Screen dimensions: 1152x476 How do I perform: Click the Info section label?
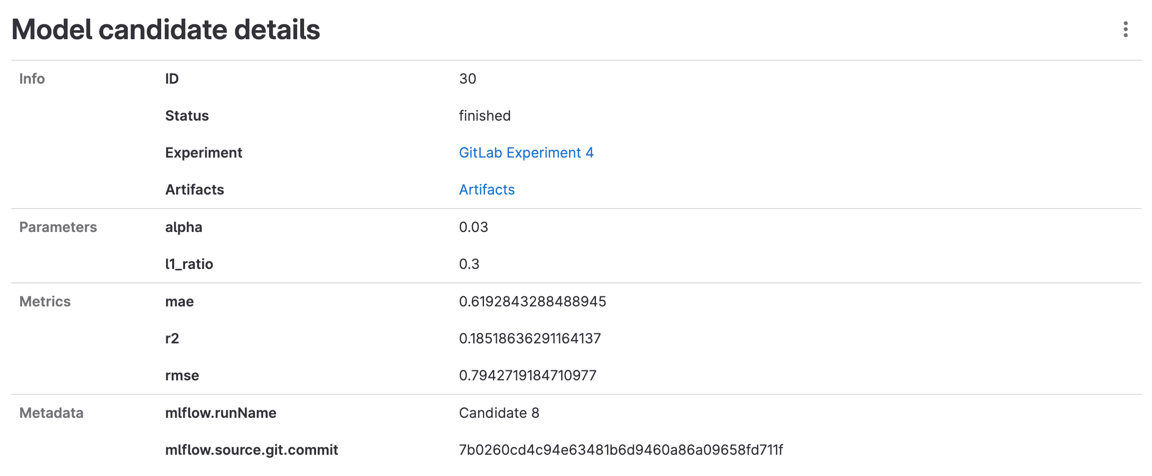pos(32,79)
